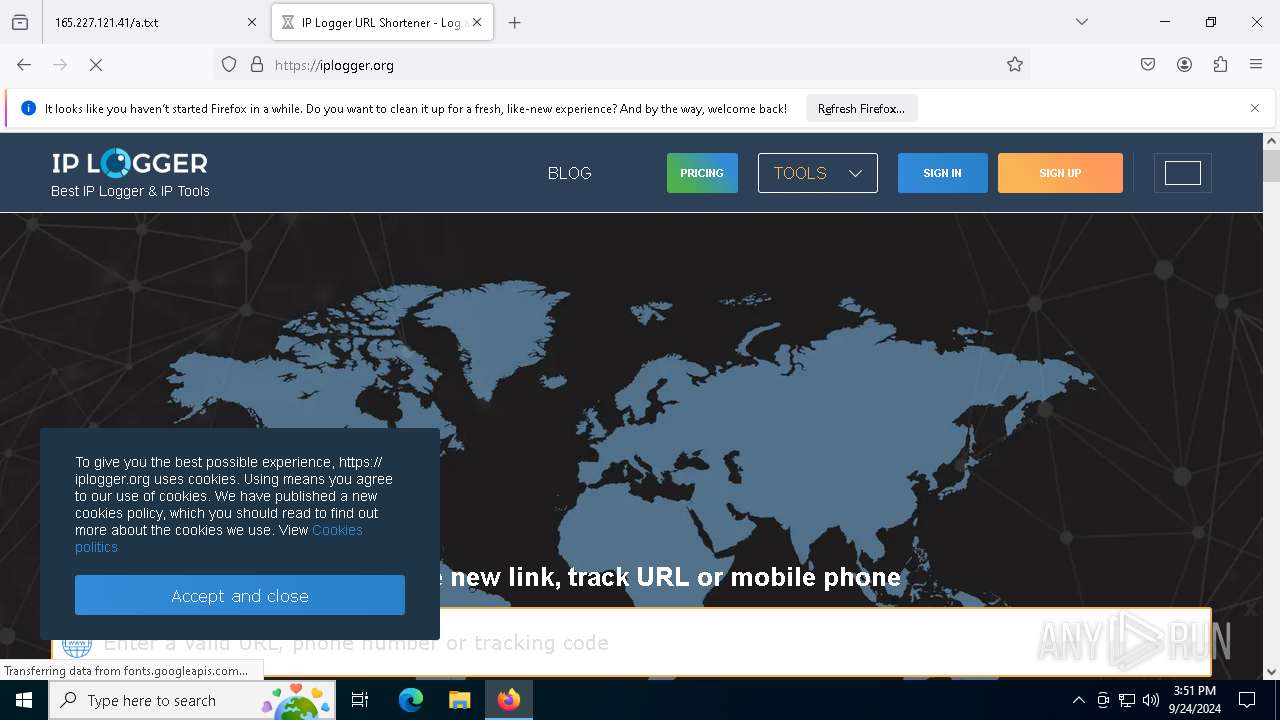Click SIGN IN button
Viewport: 1280px width, 720px height.
point(942,173)
